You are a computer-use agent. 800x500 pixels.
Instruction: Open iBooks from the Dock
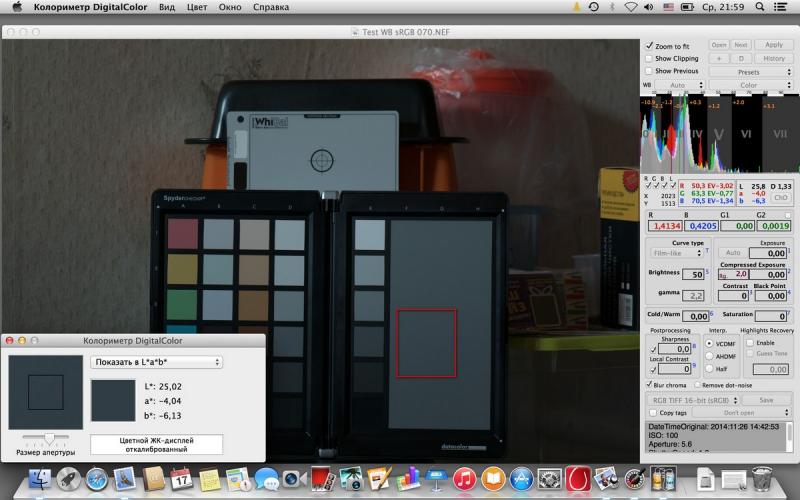(x=493, y=480)
